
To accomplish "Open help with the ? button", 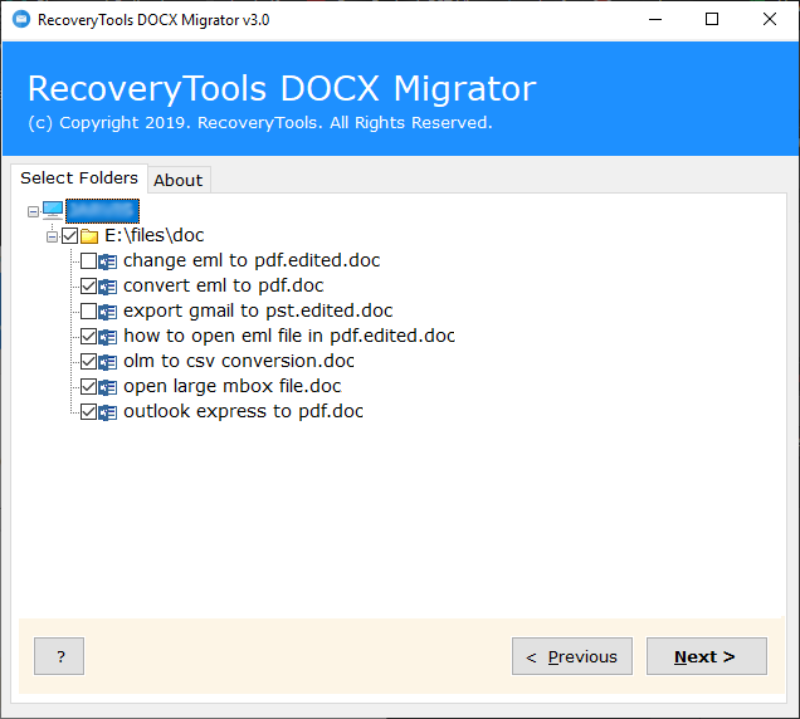I will (59, 656).
